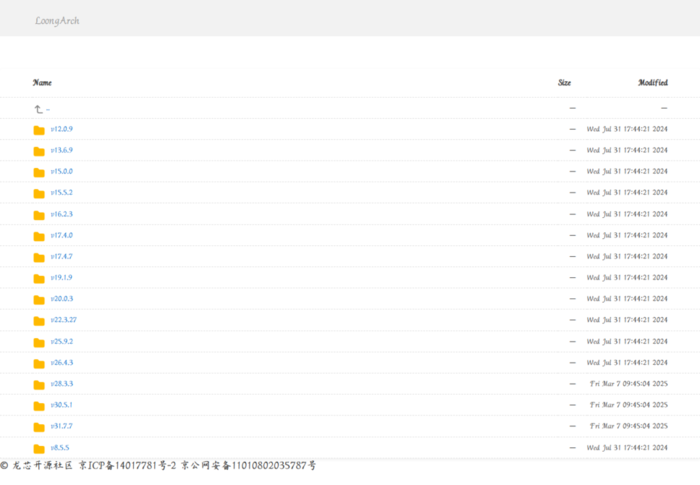This screenshot has height=485, width=700.
Task: Click folder icon beside v25.9.2
Action: coord(39,343)
